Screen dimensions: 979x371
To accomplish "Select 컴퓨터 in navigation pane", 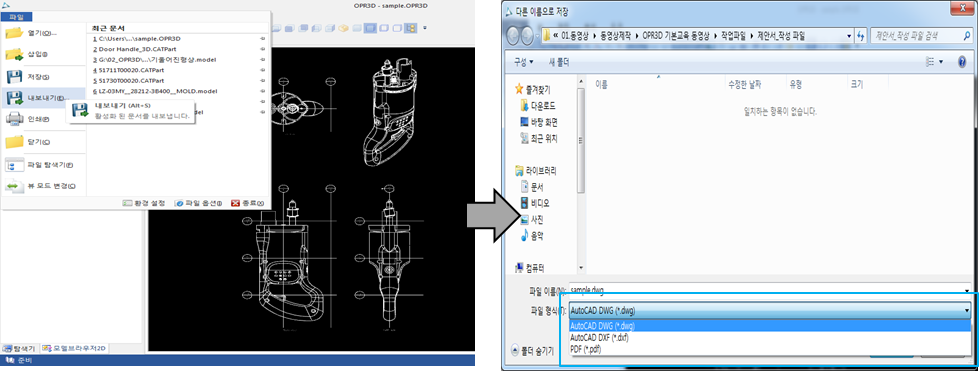I will point(529,268).
